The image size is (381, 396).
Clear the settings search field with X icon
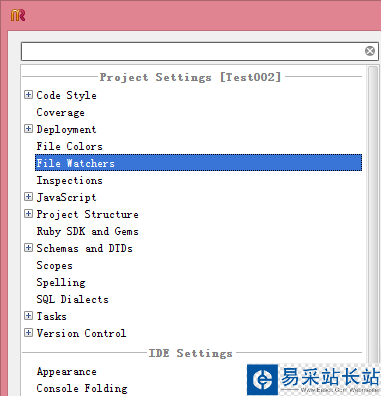click(370, 51)
